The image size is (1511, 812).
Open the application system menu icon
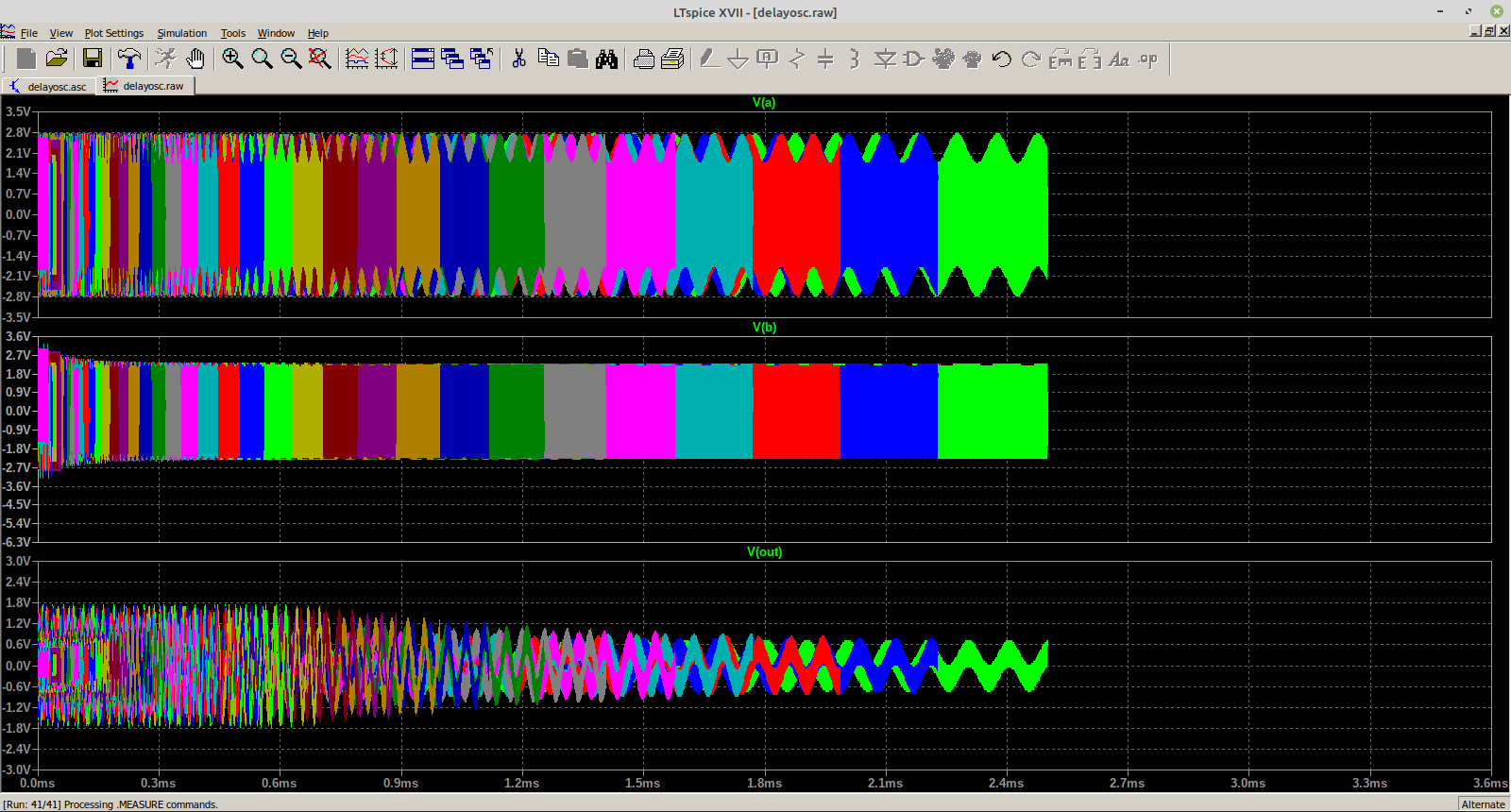(x=8, y=32)
